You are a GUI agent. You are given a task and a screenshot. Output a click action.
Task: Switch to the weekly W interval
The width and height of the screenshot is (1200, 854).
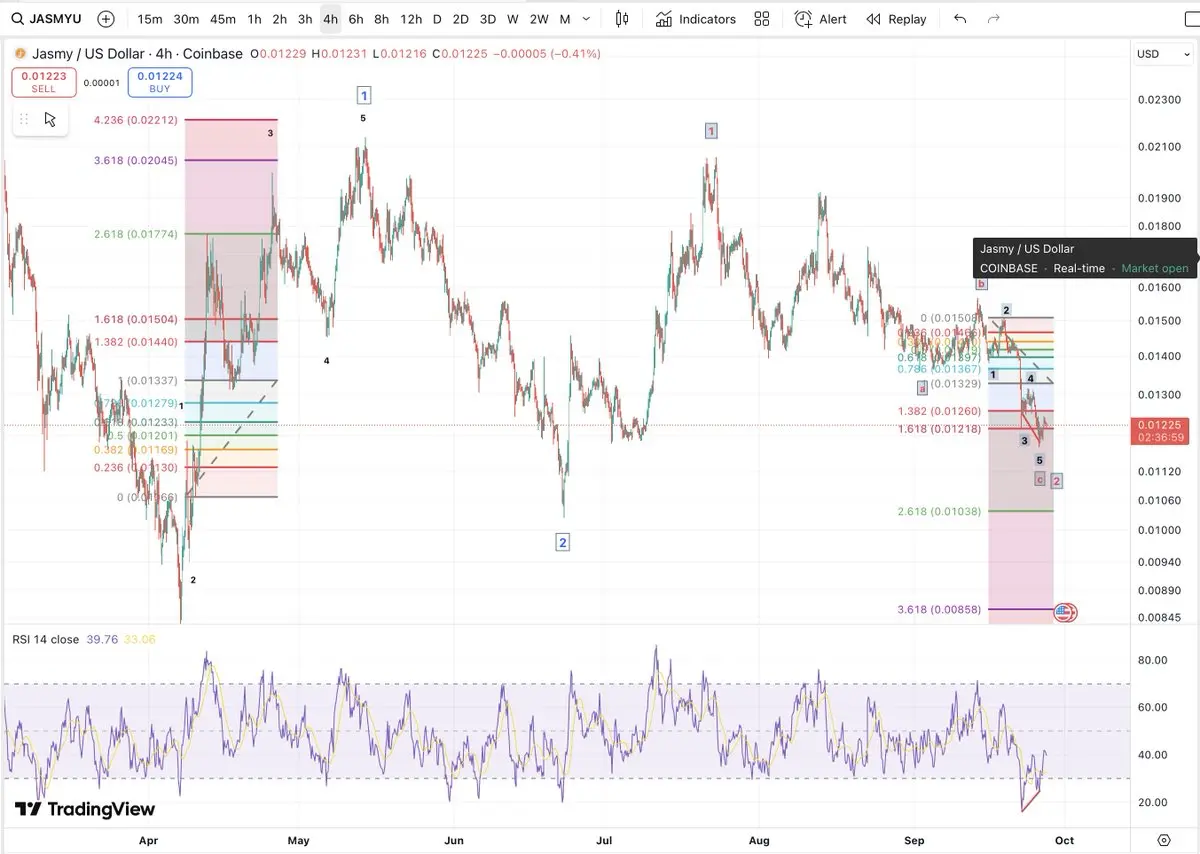coord(513,19)
